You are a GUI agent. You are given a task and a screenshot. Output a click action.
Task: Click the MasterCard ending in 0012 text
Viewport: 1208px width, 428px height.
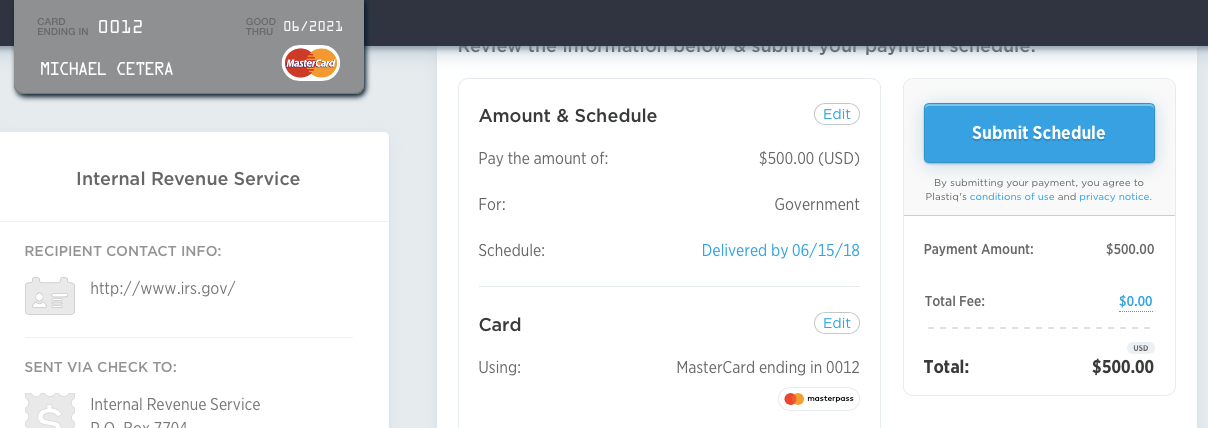point(768,367)
